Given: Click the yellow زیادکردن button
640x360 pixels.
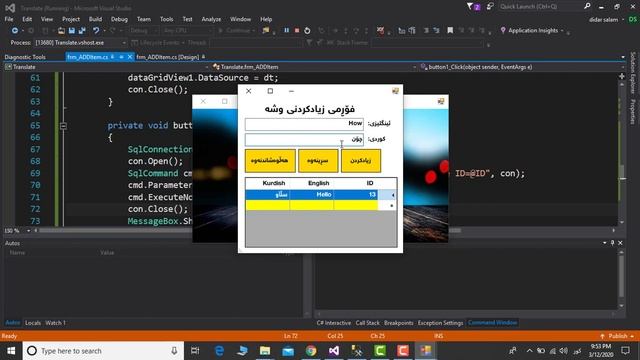Looking at the screenshot, I should coord(361,161).
